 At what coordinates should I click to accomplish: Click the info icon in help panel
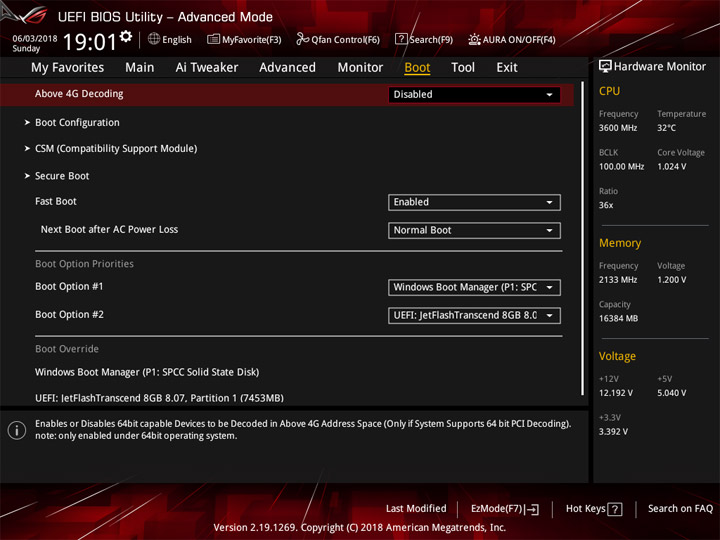pos(17,430)
